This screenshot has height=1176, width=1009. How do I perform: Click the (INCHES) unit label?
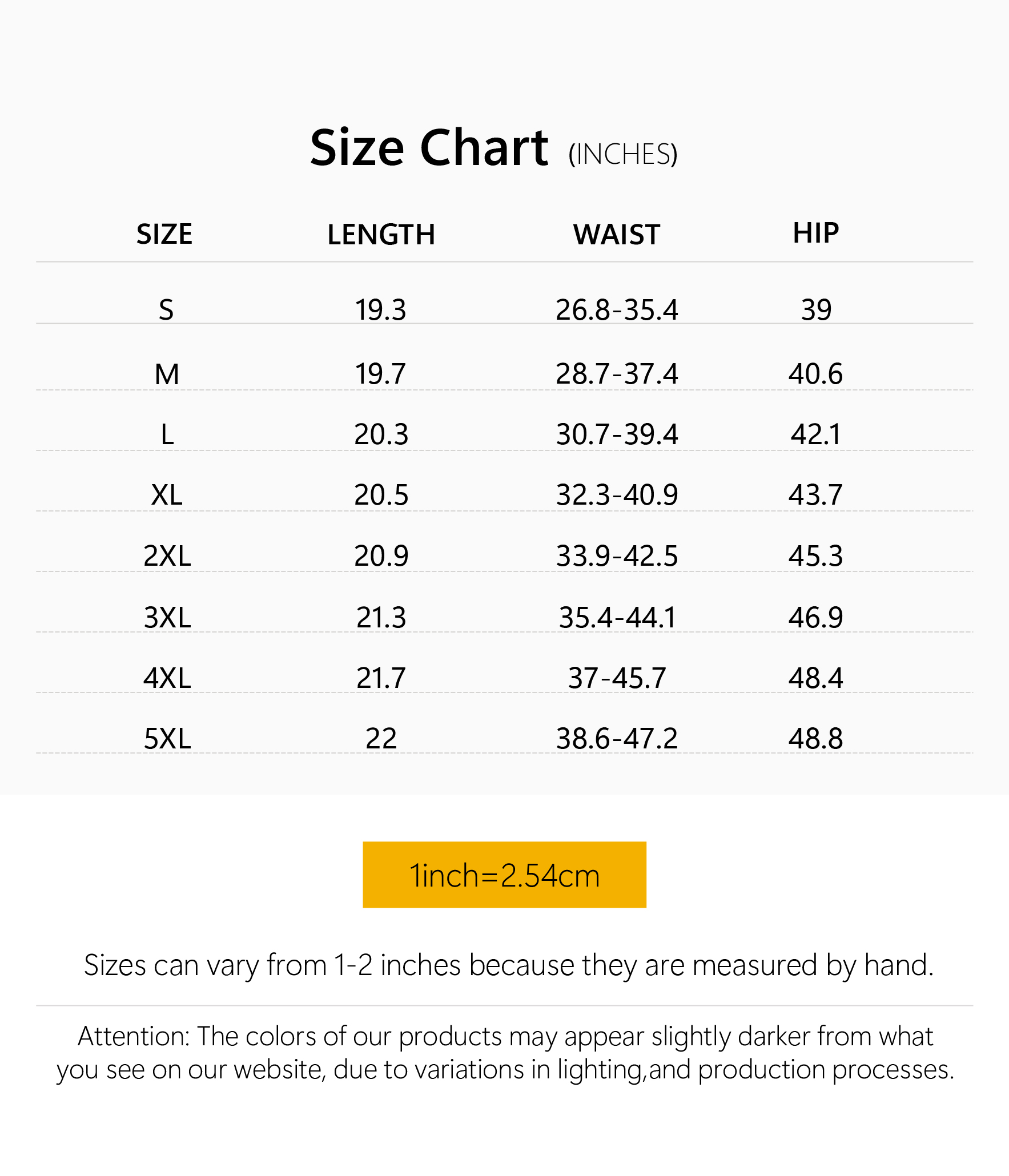coord(622,155)
